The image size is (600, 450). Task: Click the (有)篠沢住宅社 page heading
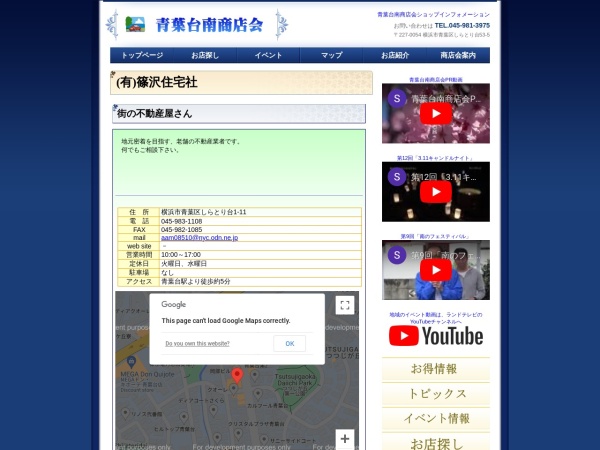[x=157, y=82]
